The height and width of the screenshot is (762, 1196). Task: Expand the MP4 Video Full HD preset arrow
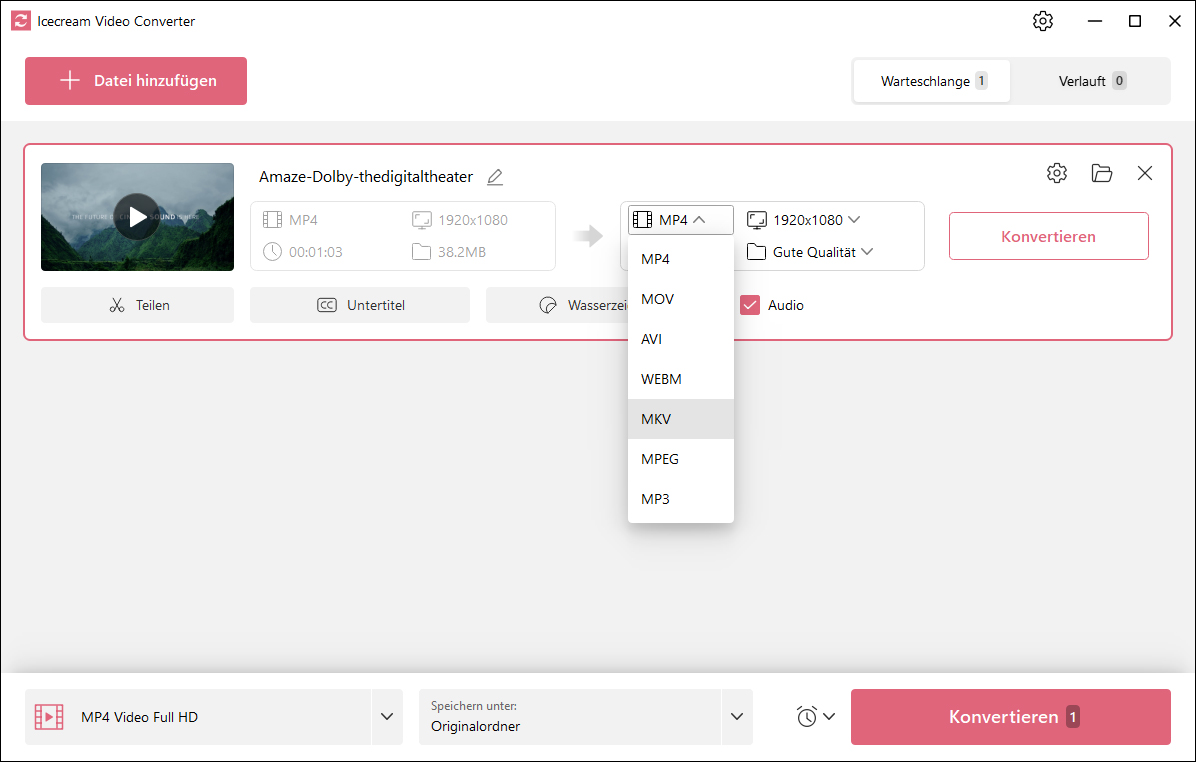click(x=387, y=717)
